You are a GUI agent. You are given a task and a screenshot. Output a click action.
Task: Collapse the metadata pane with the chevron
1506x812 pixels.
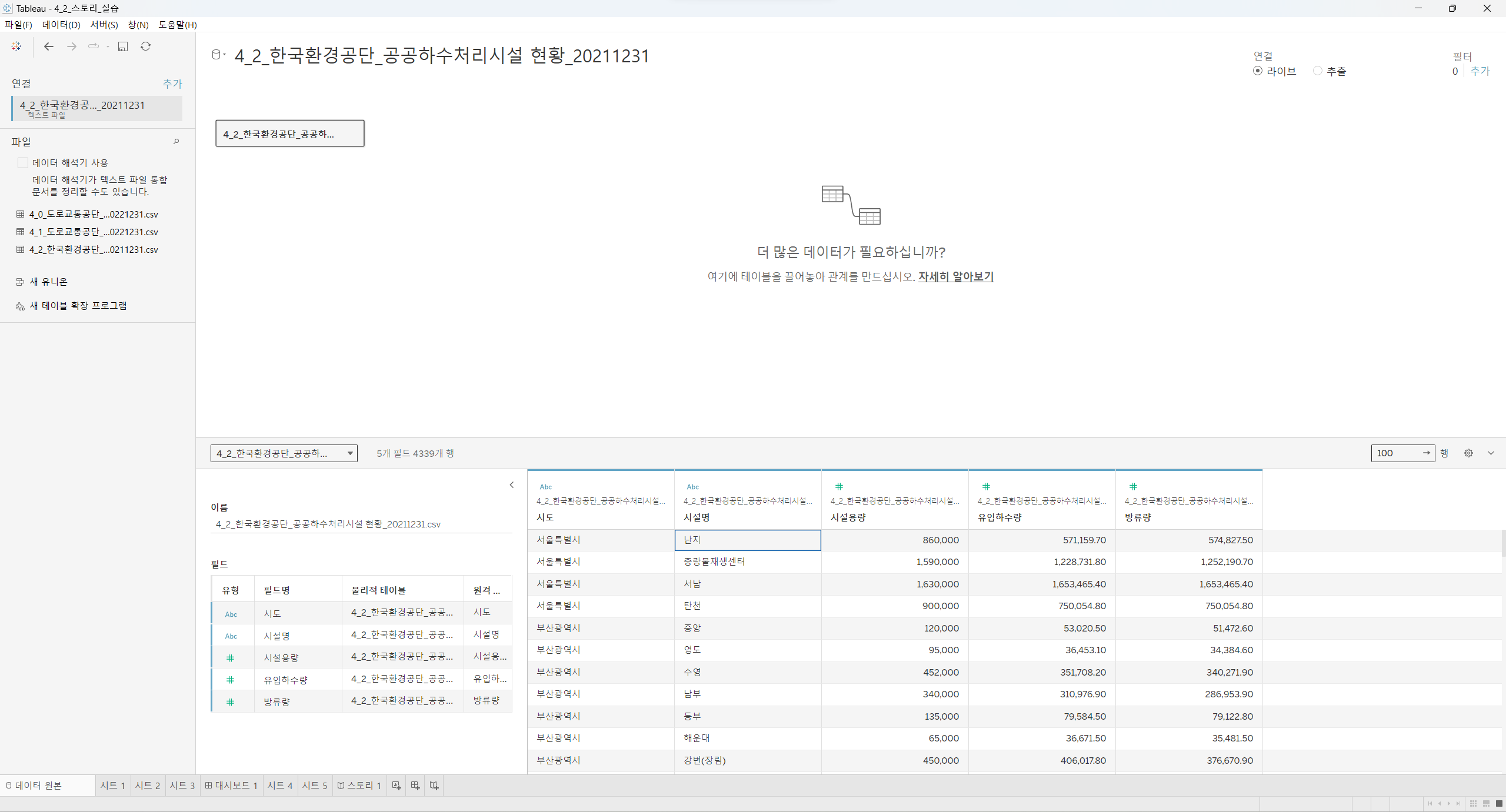(511, 485)
